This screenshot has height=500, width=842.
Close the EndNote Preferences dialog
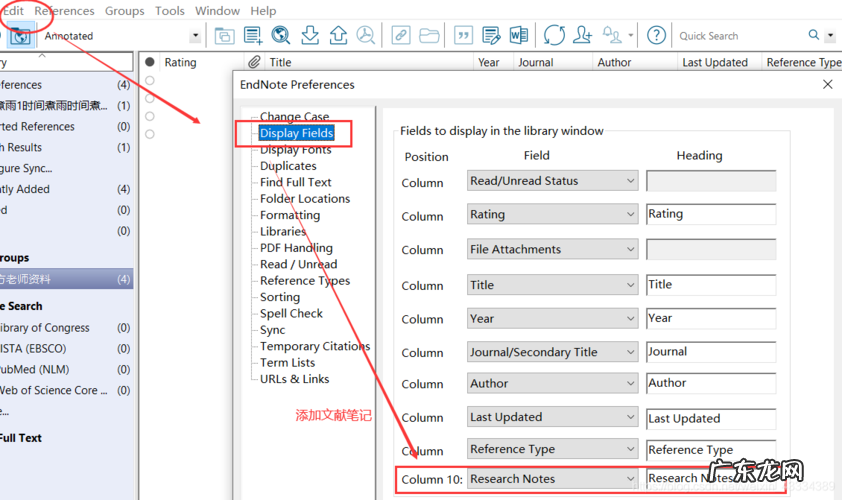click(x=827, y=85)
